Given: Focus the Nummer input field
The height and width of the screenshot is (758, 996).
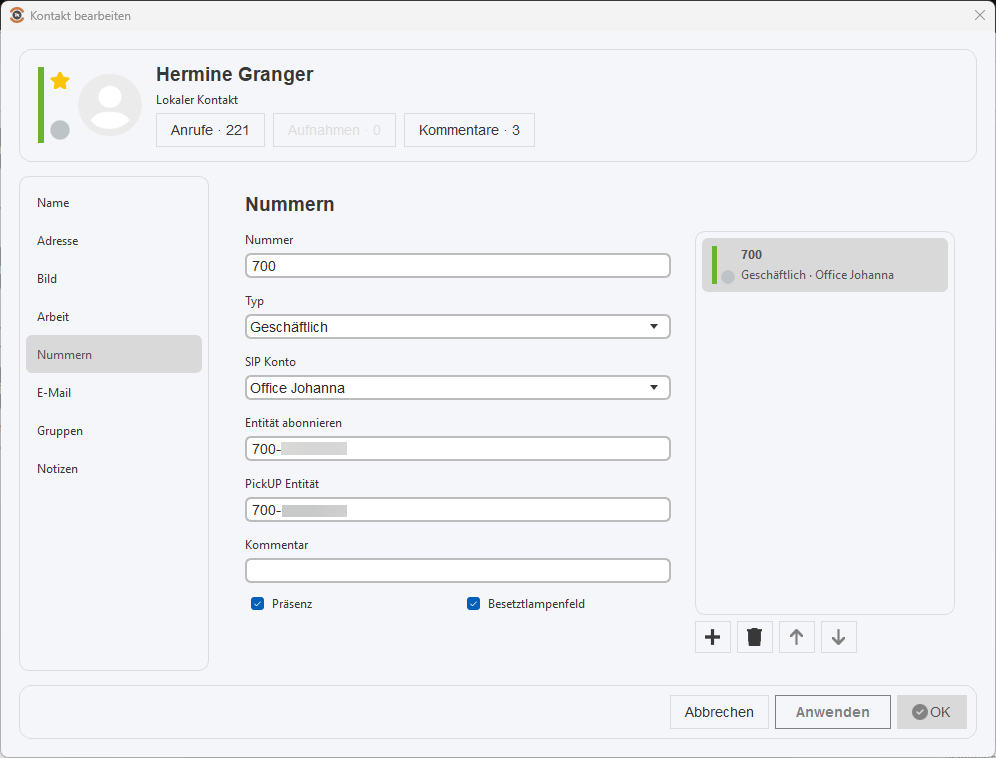Looking at the screenshot, I should (x=457, y=266).
